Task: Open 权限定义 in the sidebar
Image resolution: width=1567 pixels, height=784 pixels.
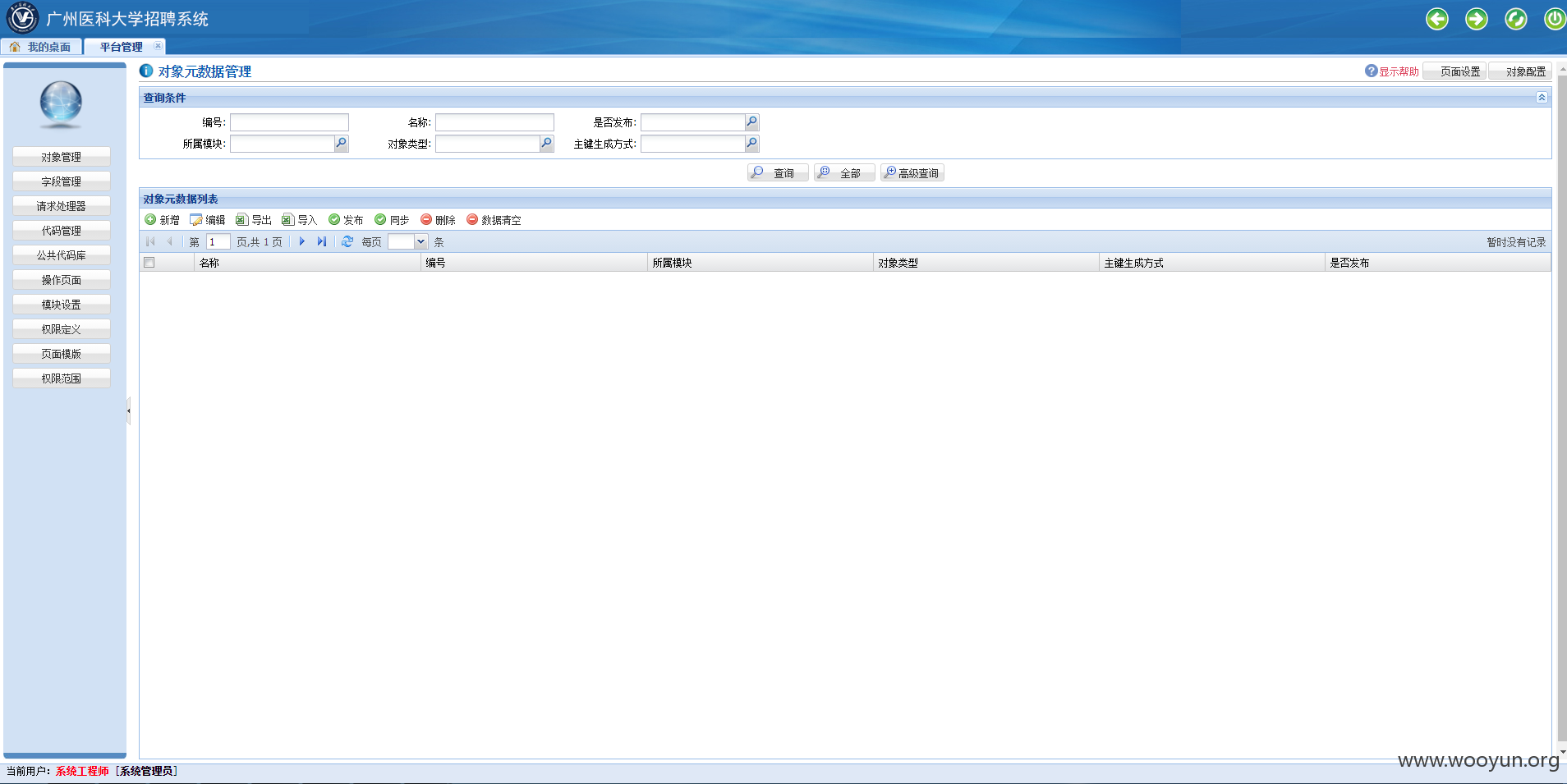Action: click(x=62, y=329)
